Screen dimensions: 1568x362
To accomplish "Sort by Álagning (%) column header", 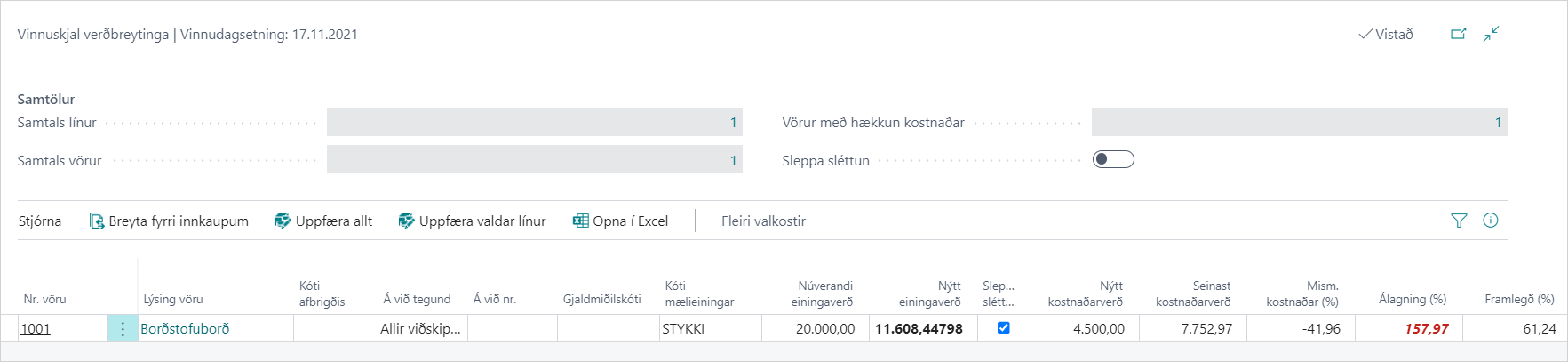I will coord(1412,300).
